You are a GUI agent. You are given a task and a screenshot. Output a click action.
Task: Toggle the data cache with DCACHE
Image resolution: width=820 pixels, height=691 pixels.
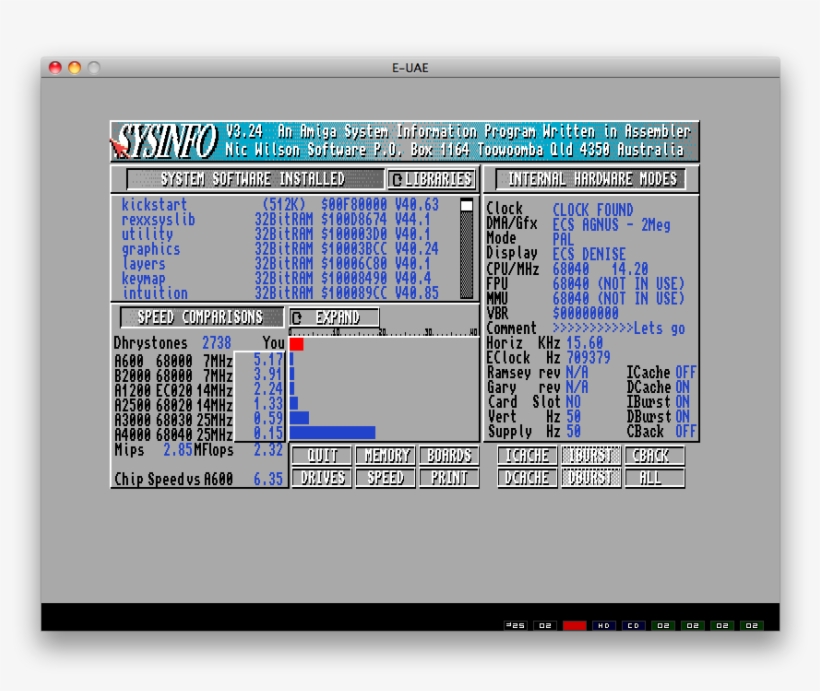coord(527,478)
